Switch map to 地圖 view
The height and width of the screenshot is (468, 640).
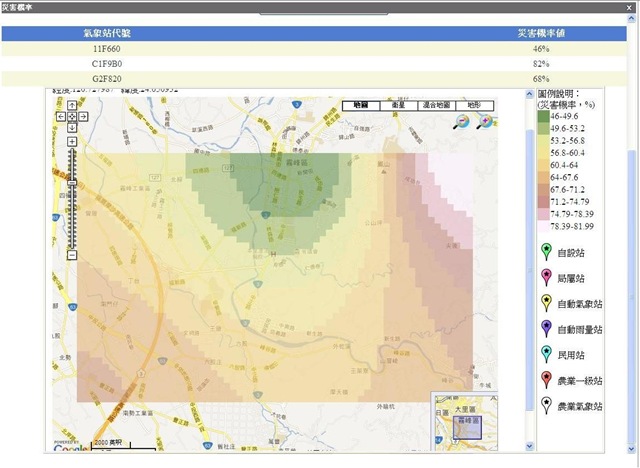pos(361,105)
